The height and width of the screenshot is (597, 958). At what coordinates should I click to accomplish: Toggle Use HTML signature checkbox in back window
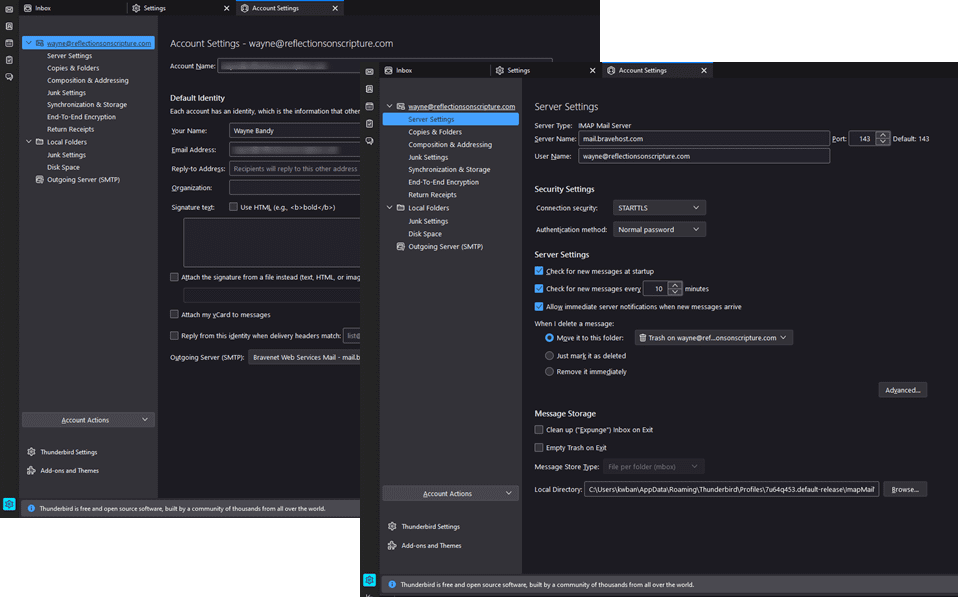pyautogui.click(x=233, y=207)
